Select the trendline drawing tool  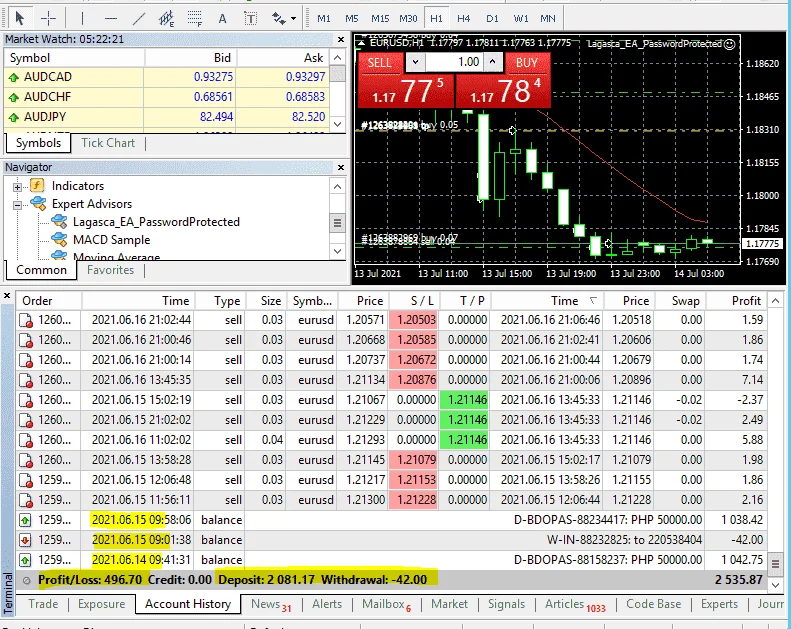[x=138, y=19]
